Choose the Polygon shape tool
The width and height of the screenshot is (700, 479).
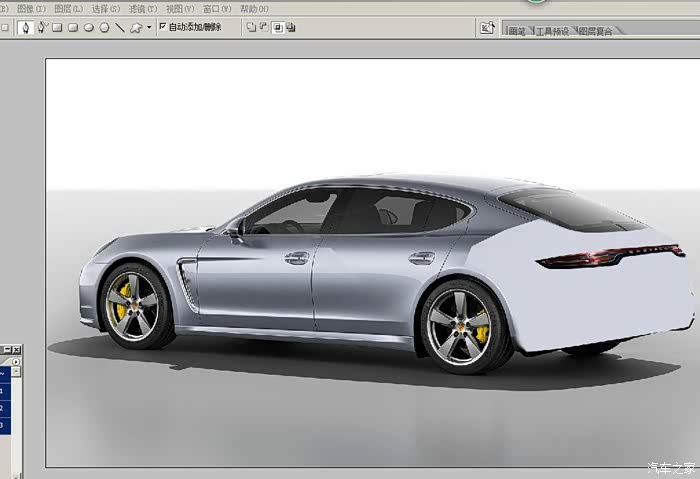point(104,28)
